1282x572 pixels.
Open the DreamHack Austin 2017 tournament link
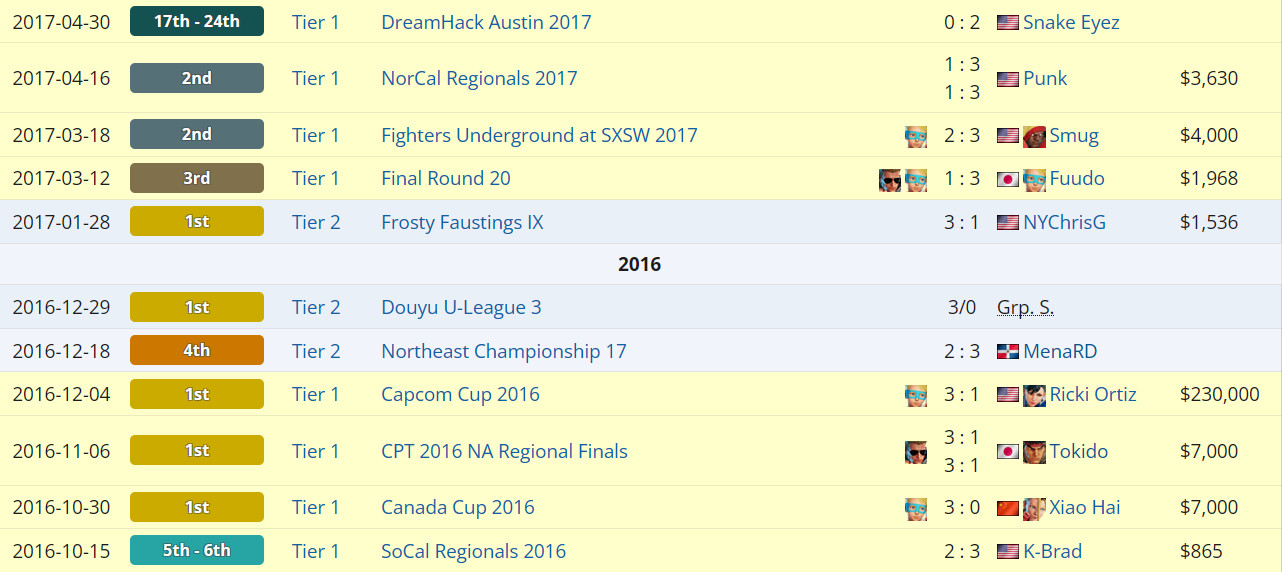click(486, 22)
